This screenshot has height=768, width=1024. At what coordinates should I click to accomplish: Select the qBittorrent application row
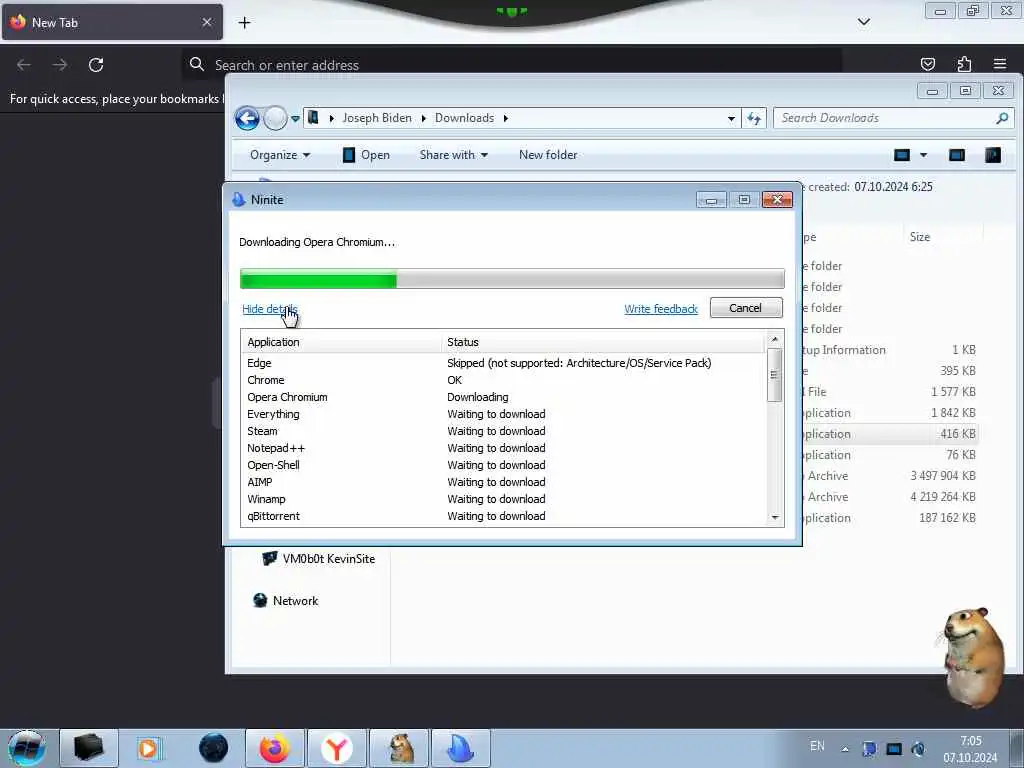click(x=503, y=516)
